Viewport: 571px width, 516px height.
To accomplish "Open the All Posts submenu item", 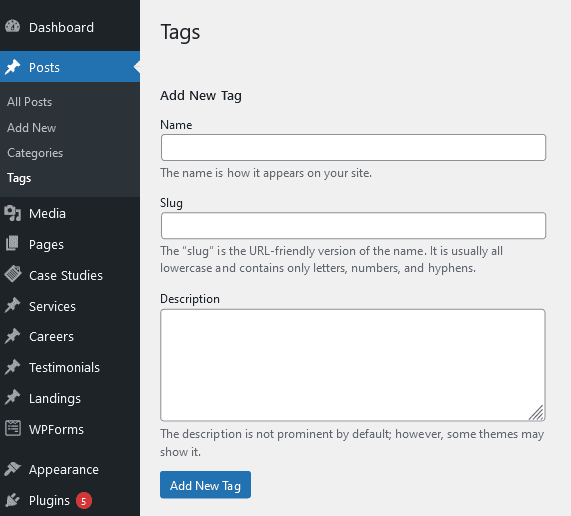I will point(29,102).
